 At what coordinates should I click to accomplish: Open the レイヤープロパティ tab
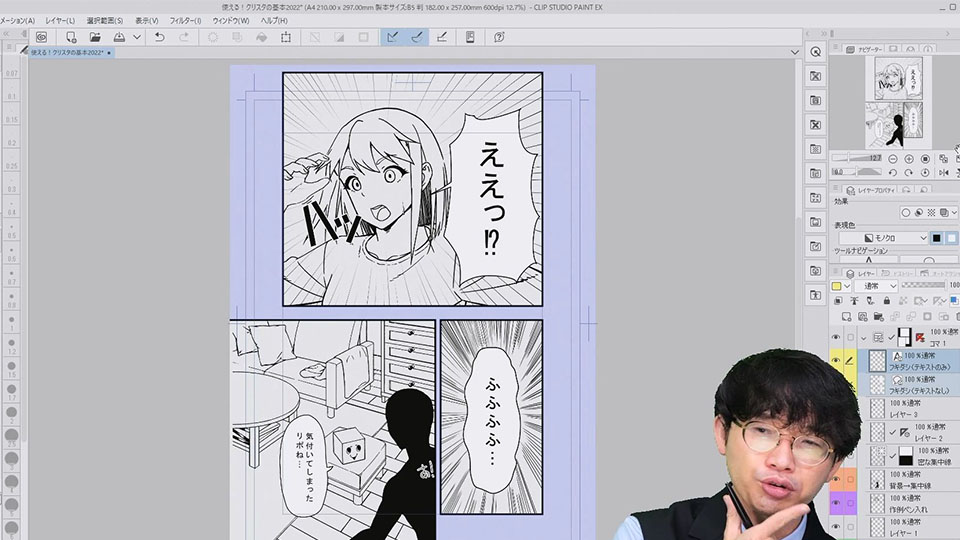[871, 190]
